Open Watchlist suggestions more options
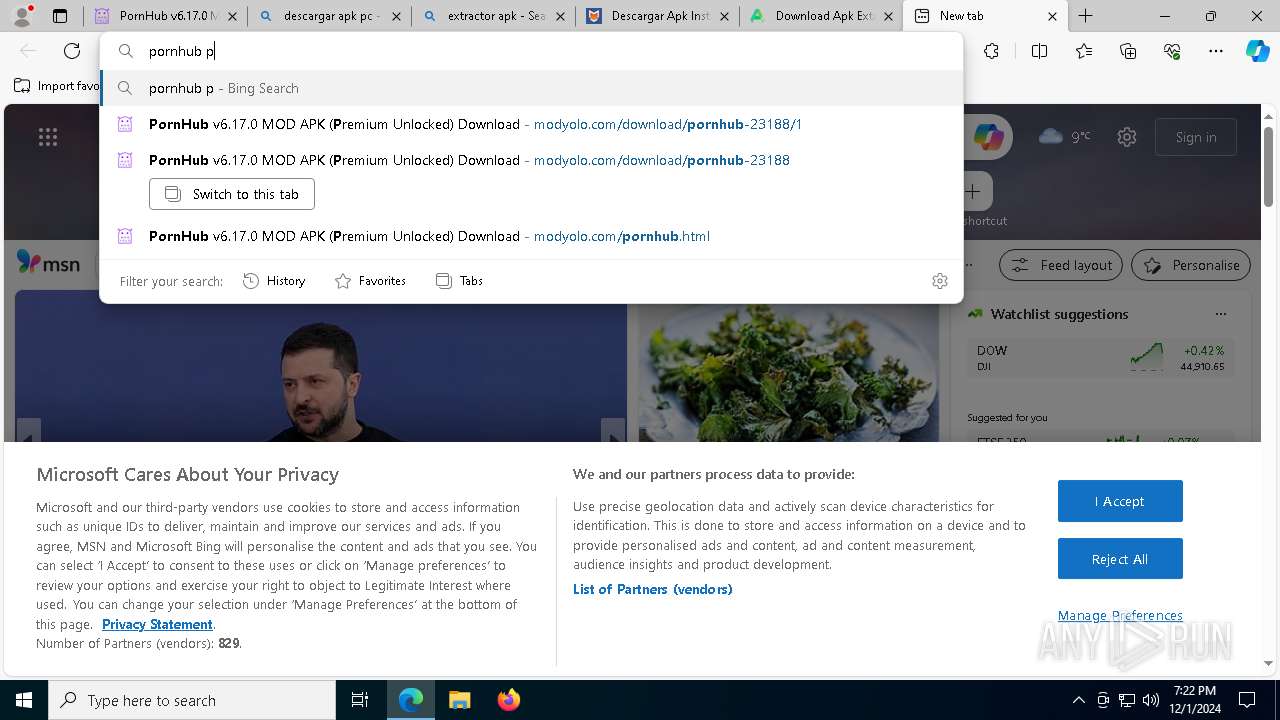This screenshot has width=1280, height=720. [1220, 314]
